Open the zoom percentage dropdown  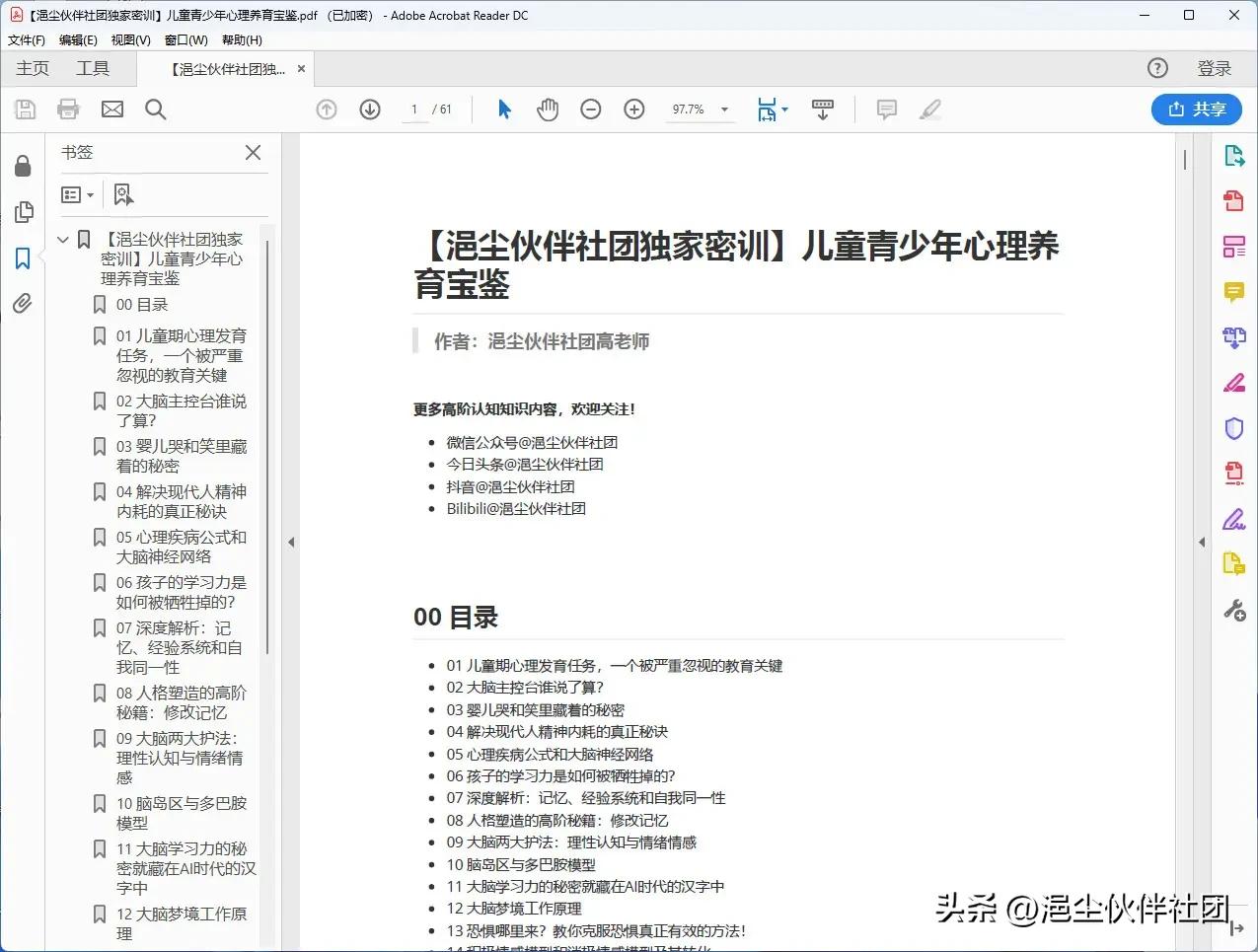pos(724,110)
